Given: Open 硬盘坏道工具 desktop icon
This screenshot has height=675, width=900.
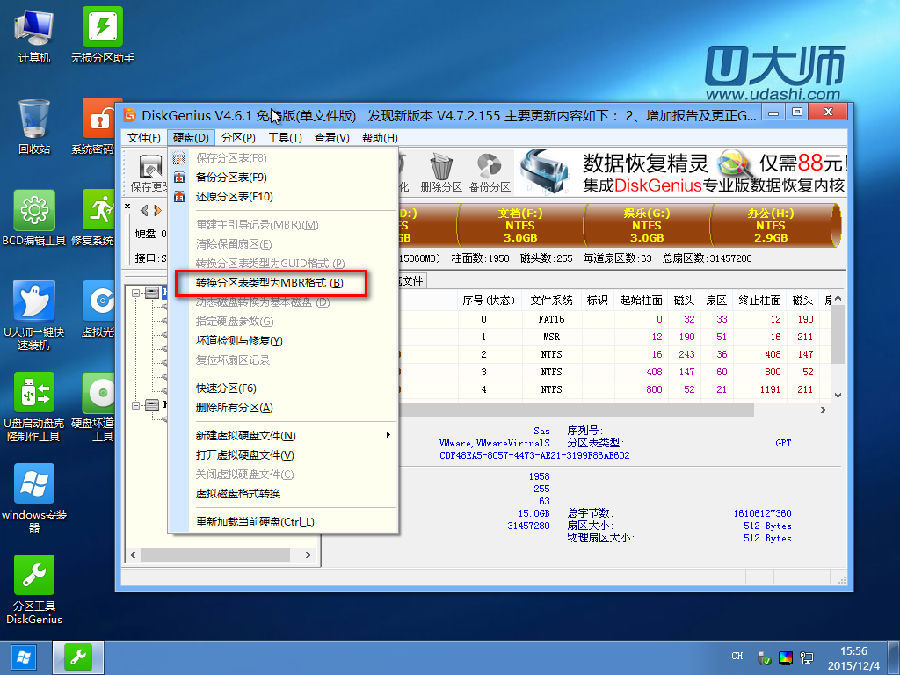Looking at the screenshot, I should click(98, 407).
